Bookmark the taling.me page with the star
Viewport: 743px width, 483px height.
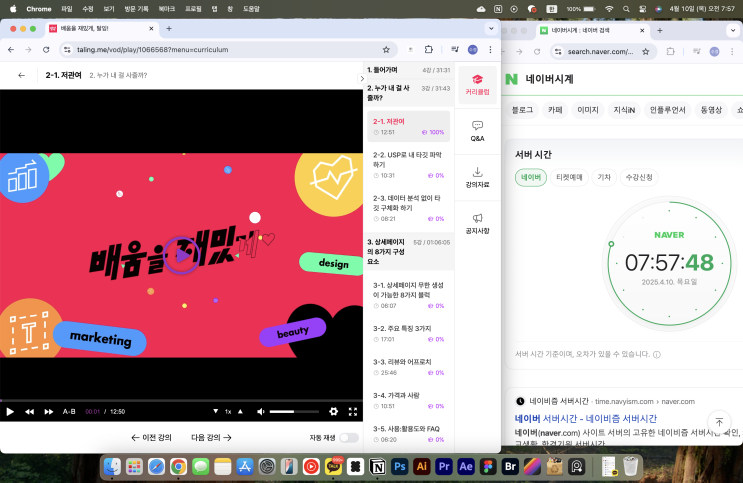(x=386, y=50)
